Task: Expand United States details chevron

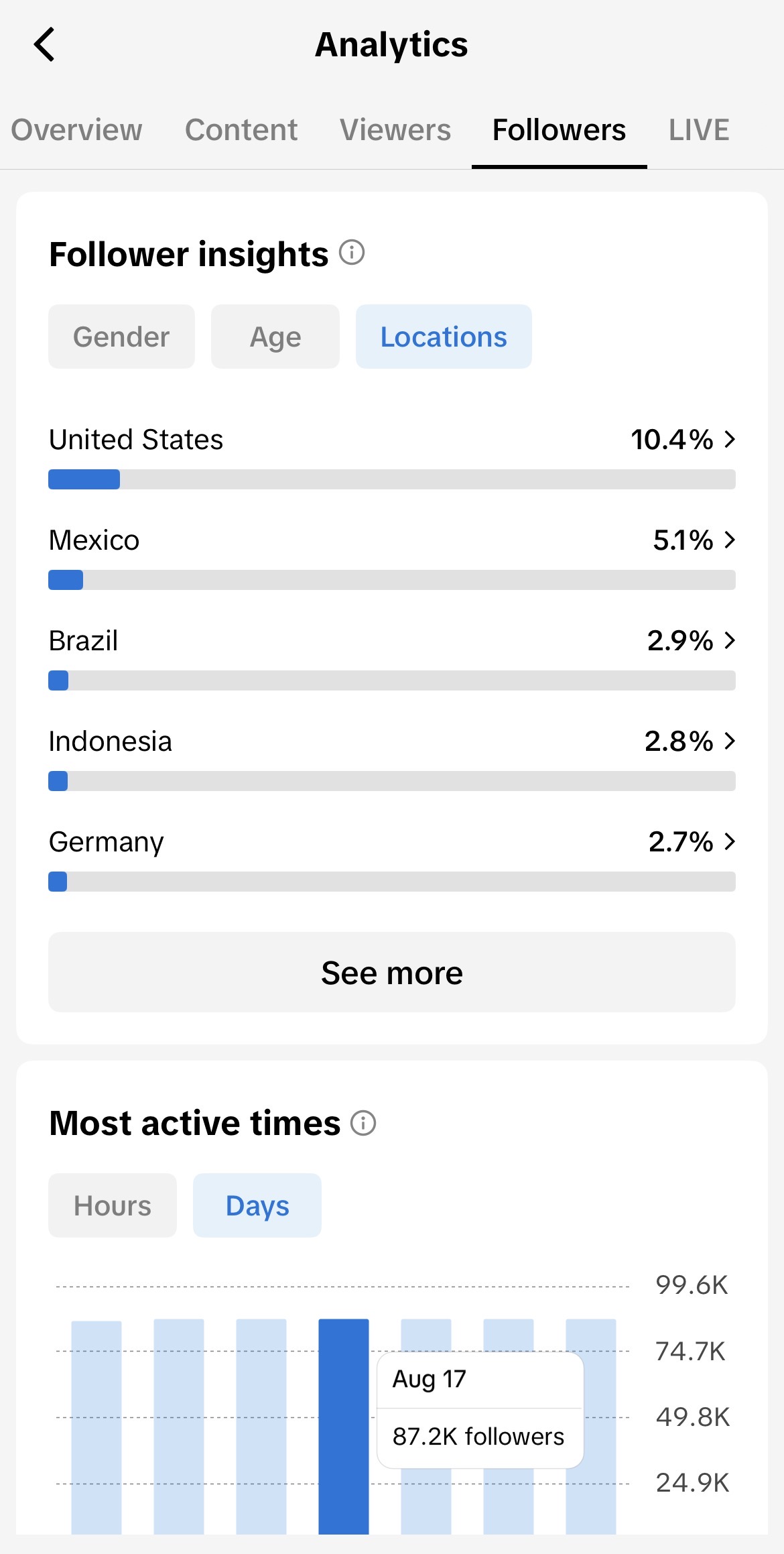Action: click(x=730, y=439)
